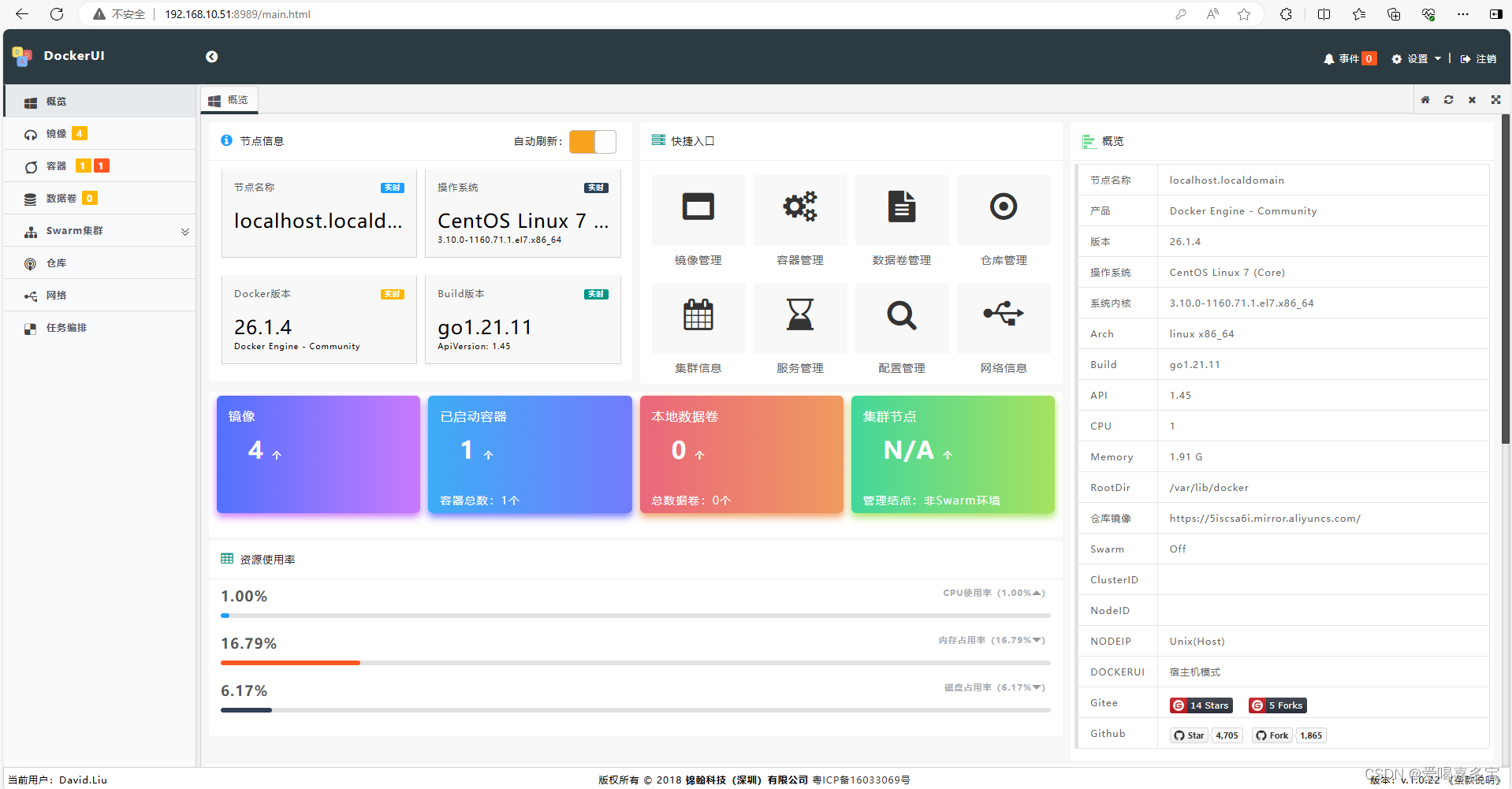Toggle the 自动刷新 switch
The height and width of the screenshot is (789, 1512).
coord(593,142)
